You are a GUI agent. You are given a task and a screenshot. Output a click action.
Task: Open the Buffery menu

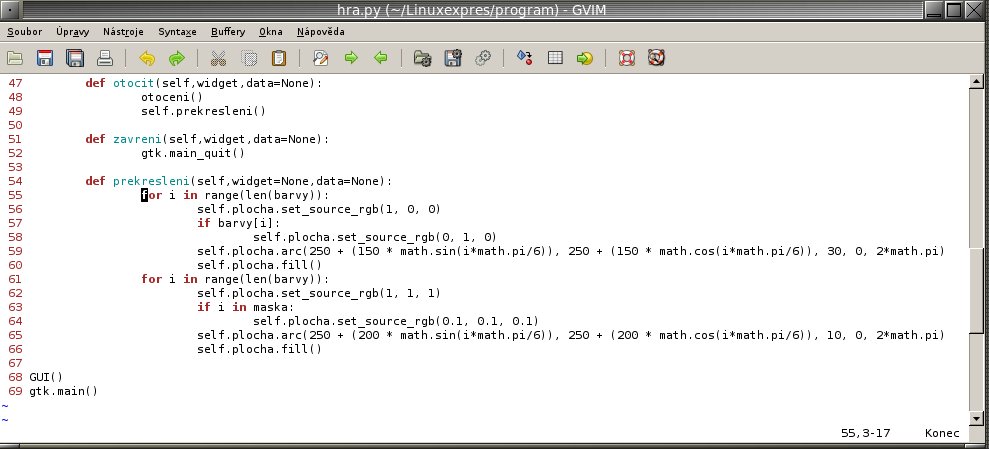228,32
